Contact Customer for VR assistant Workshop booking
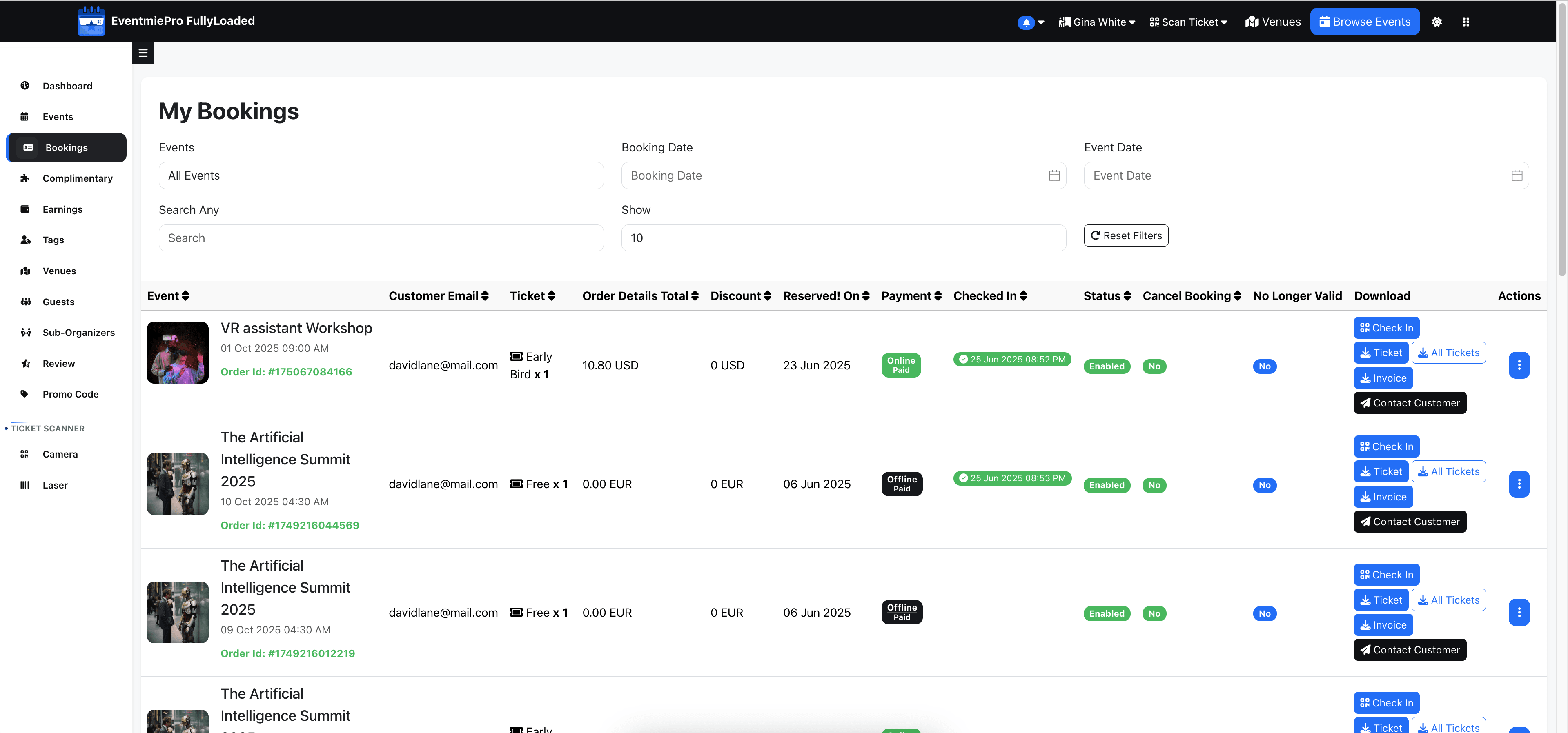This screenshot has width=1568, height=733. point(1410,403)
